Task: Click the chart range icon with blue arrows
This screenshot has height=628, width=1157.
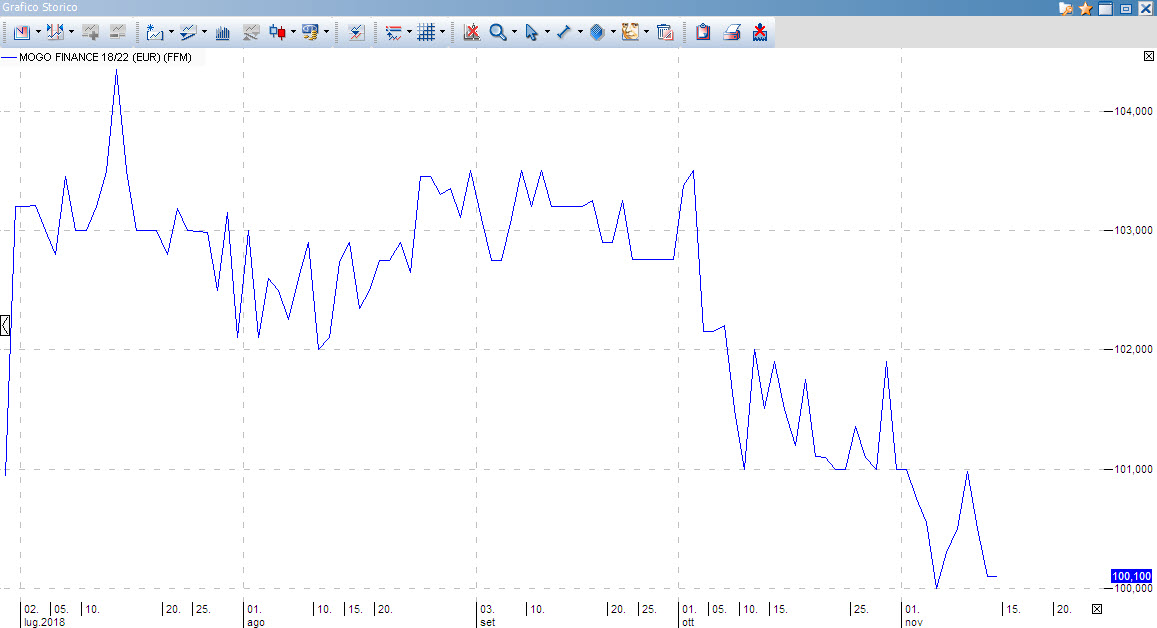Action: point(55,32)
